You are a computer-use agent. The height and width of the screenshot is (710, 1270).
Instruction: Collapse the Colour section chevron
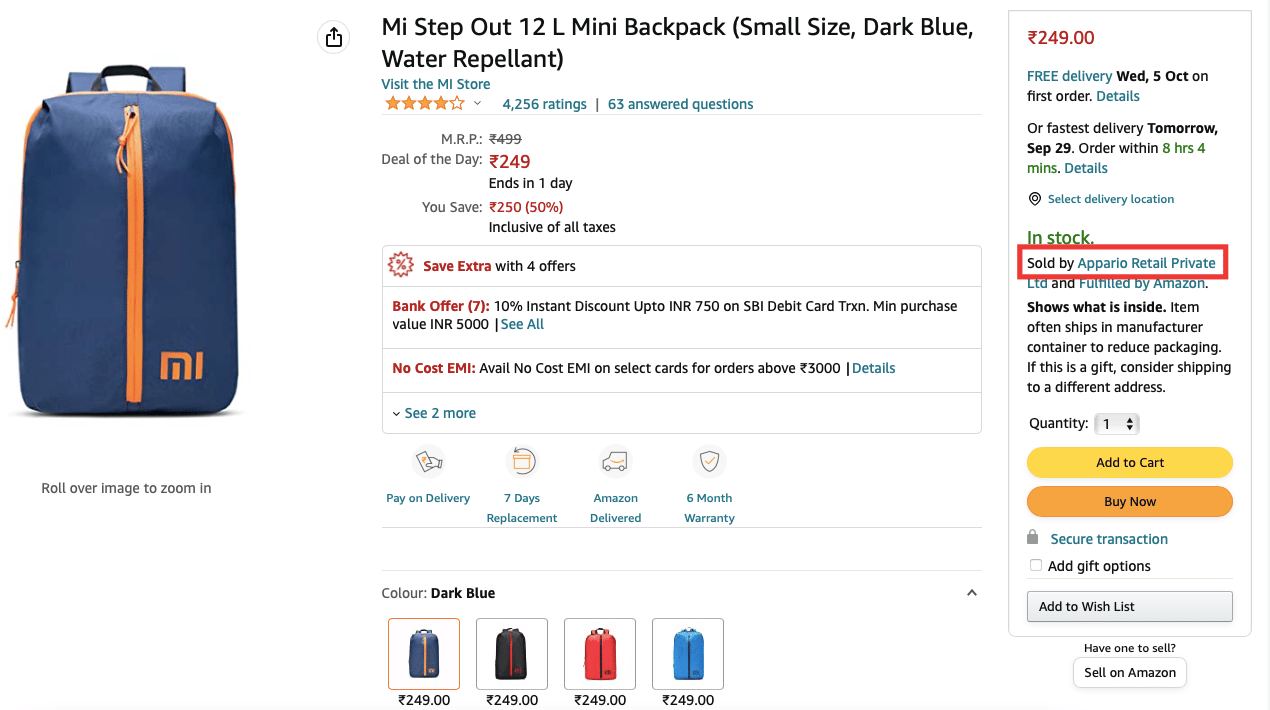(971, 592)
